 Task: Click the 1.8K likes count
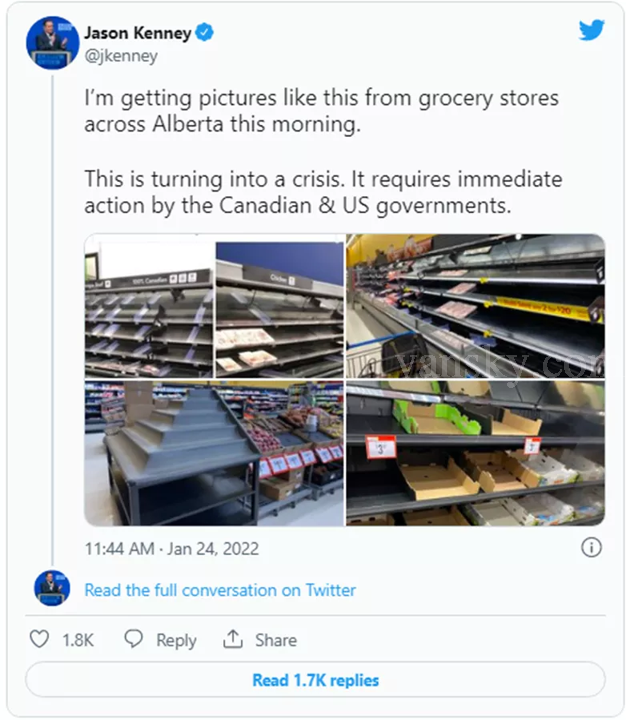78,641
